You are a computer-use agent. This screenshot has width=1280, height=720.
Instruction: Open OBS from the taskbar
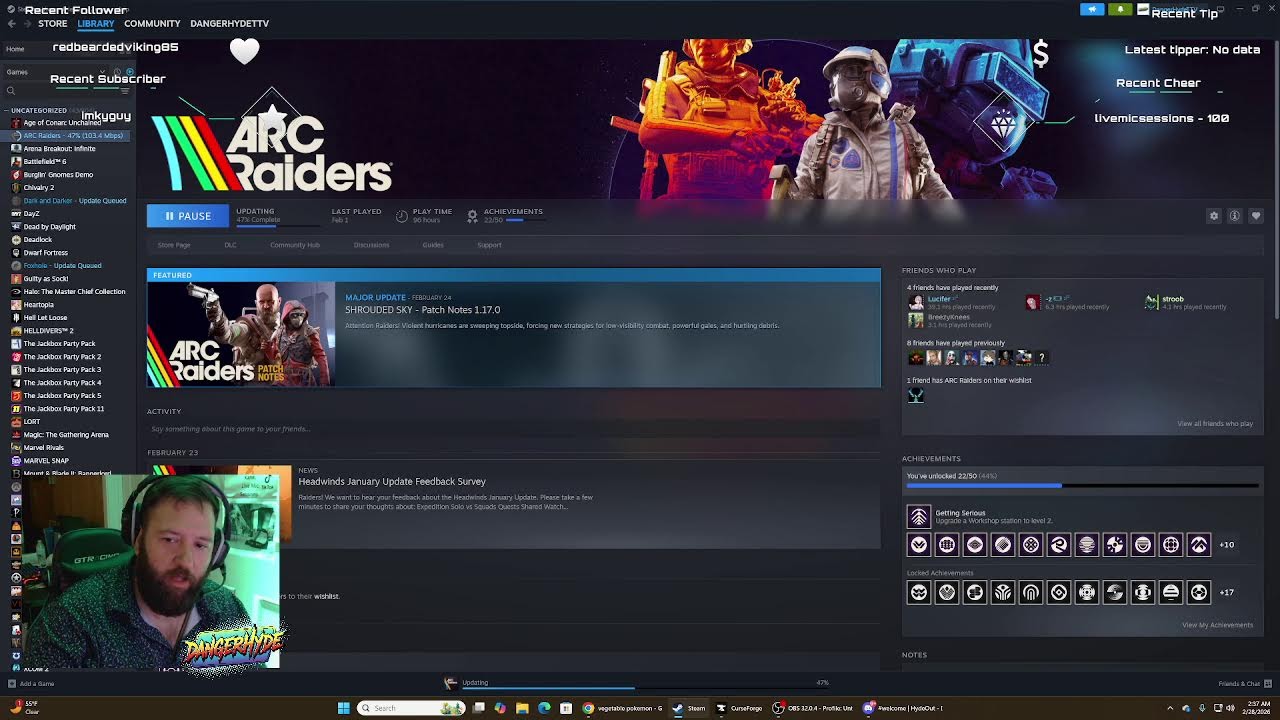coord(813,708)
